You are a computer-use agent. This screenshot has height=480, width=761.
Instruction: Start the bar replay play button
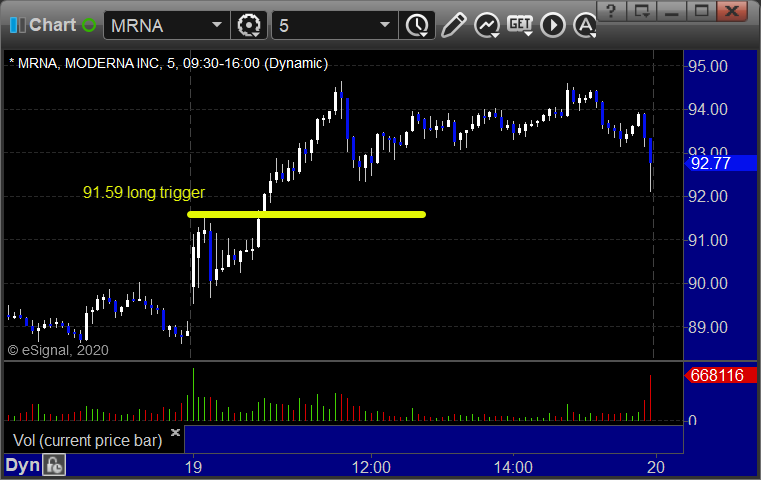[x=553, y=25]
